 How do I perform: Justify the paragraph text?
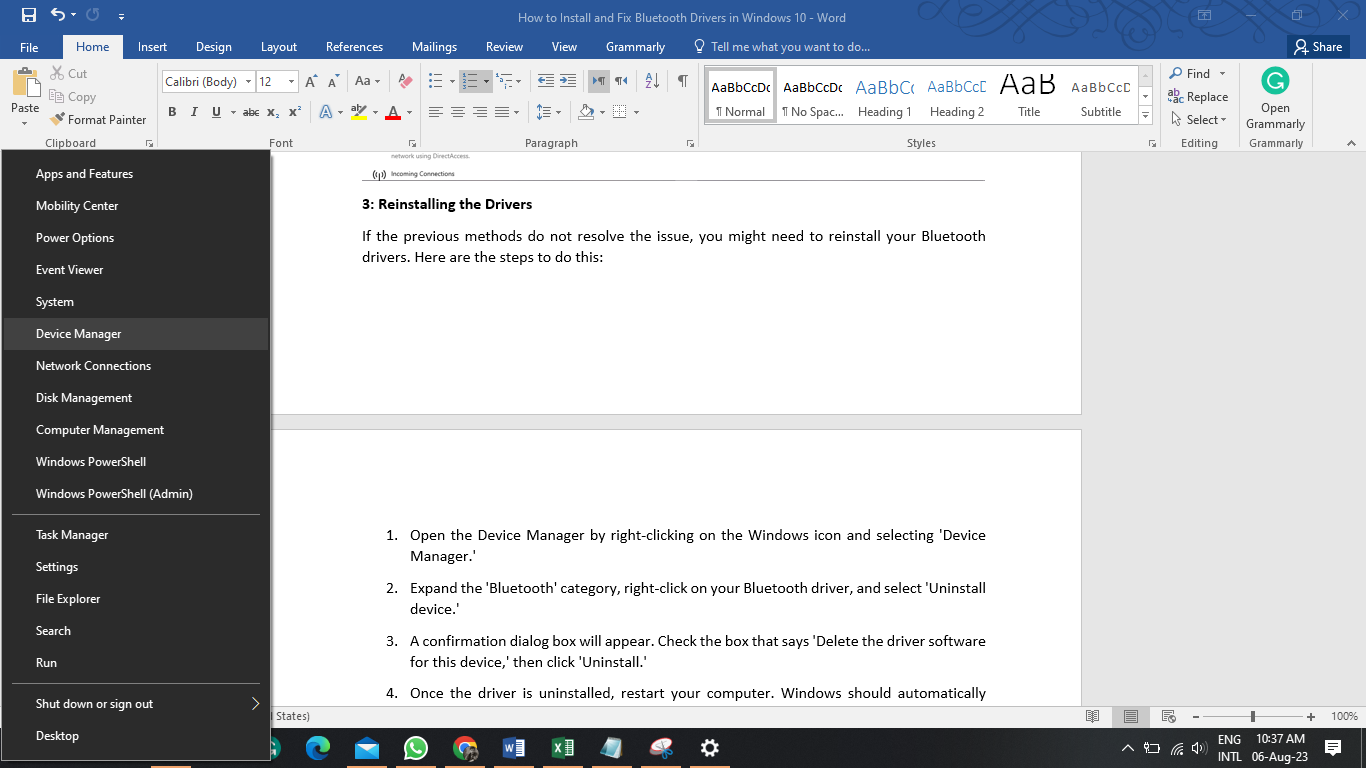click(x=502, y=112)
